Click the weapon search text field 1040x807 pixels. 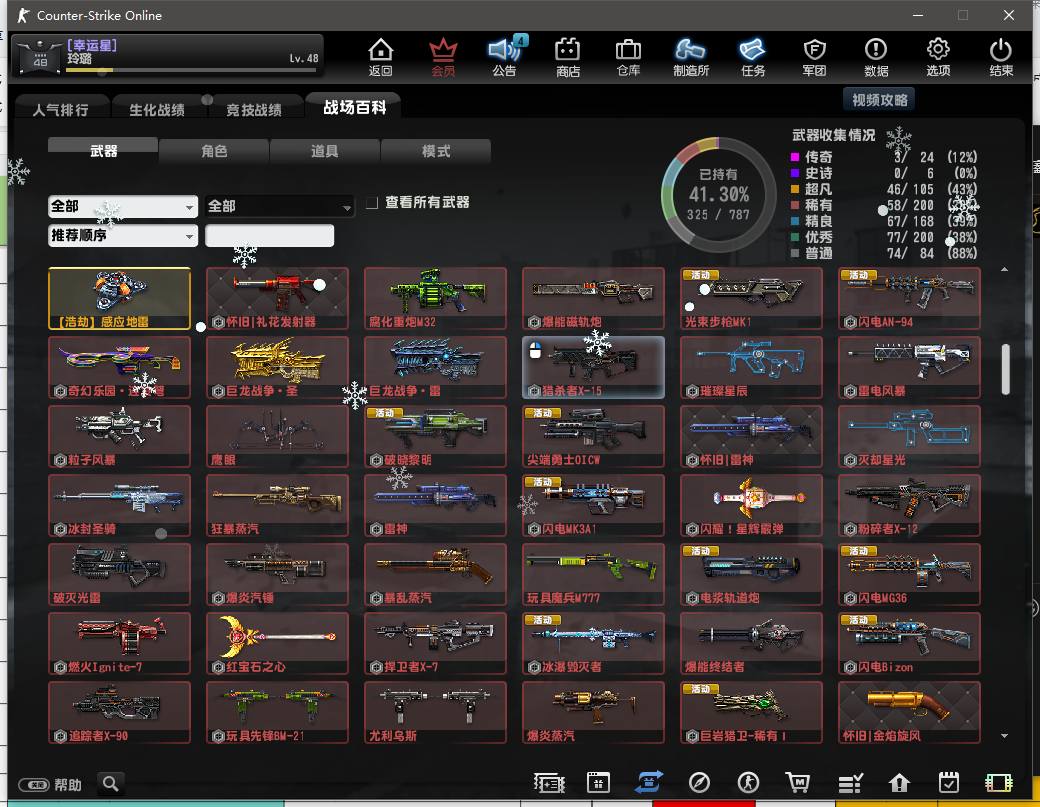[269, 235]
